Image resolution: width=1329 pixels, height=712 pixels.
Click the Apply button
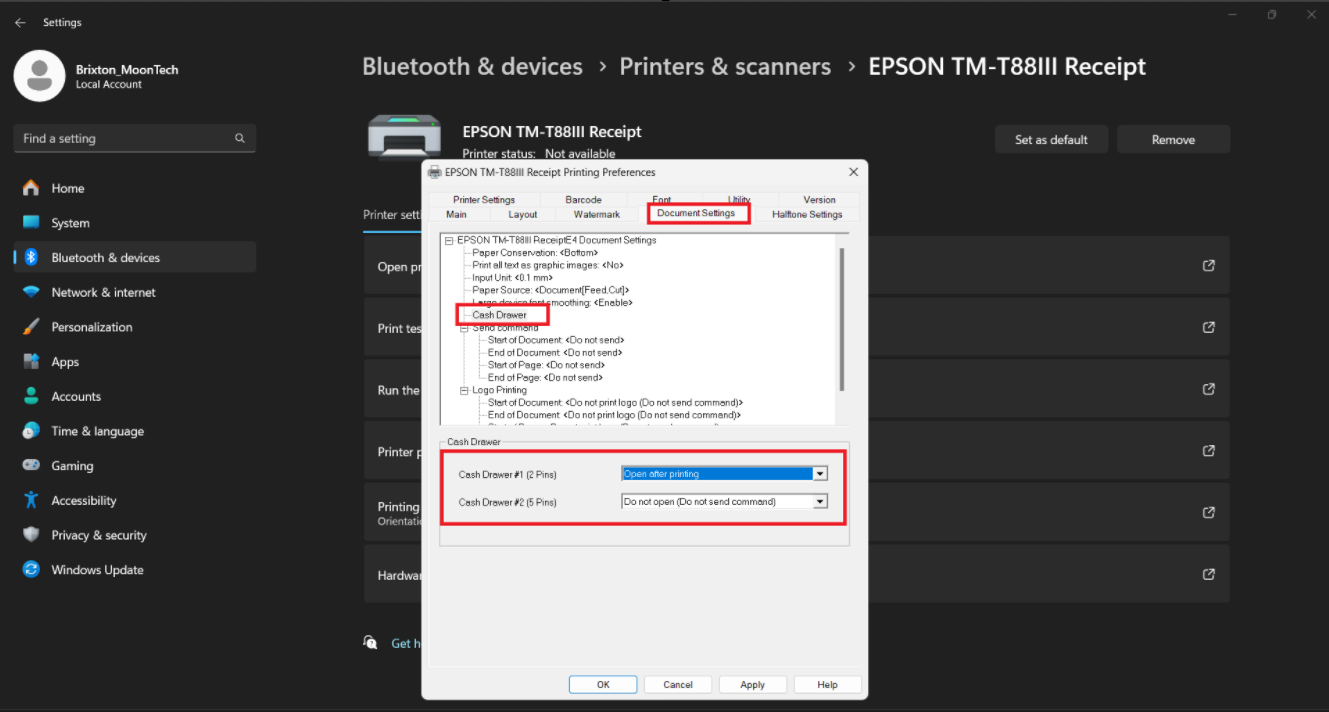[x=752, y=685]
